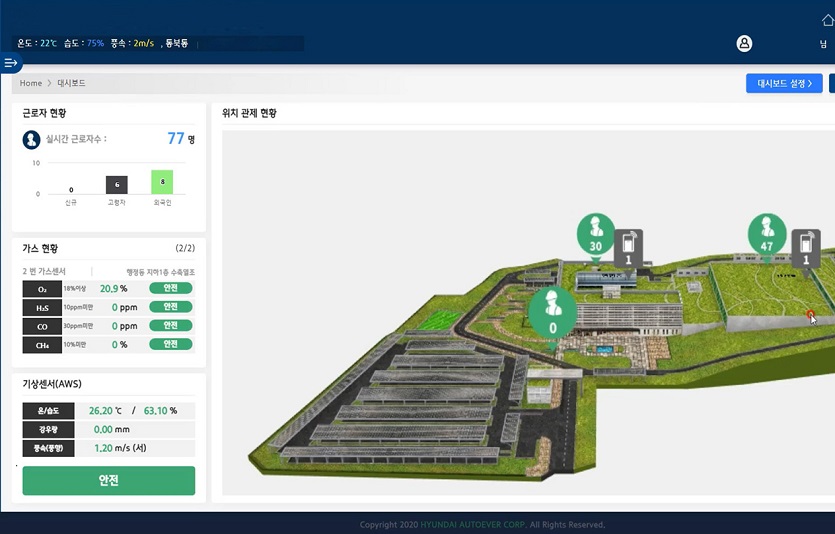Image resolution: width=835 pixels, height=534 pixels.
Task: Click the dark 고령자 bar in chart
Action: click(117, 185)
